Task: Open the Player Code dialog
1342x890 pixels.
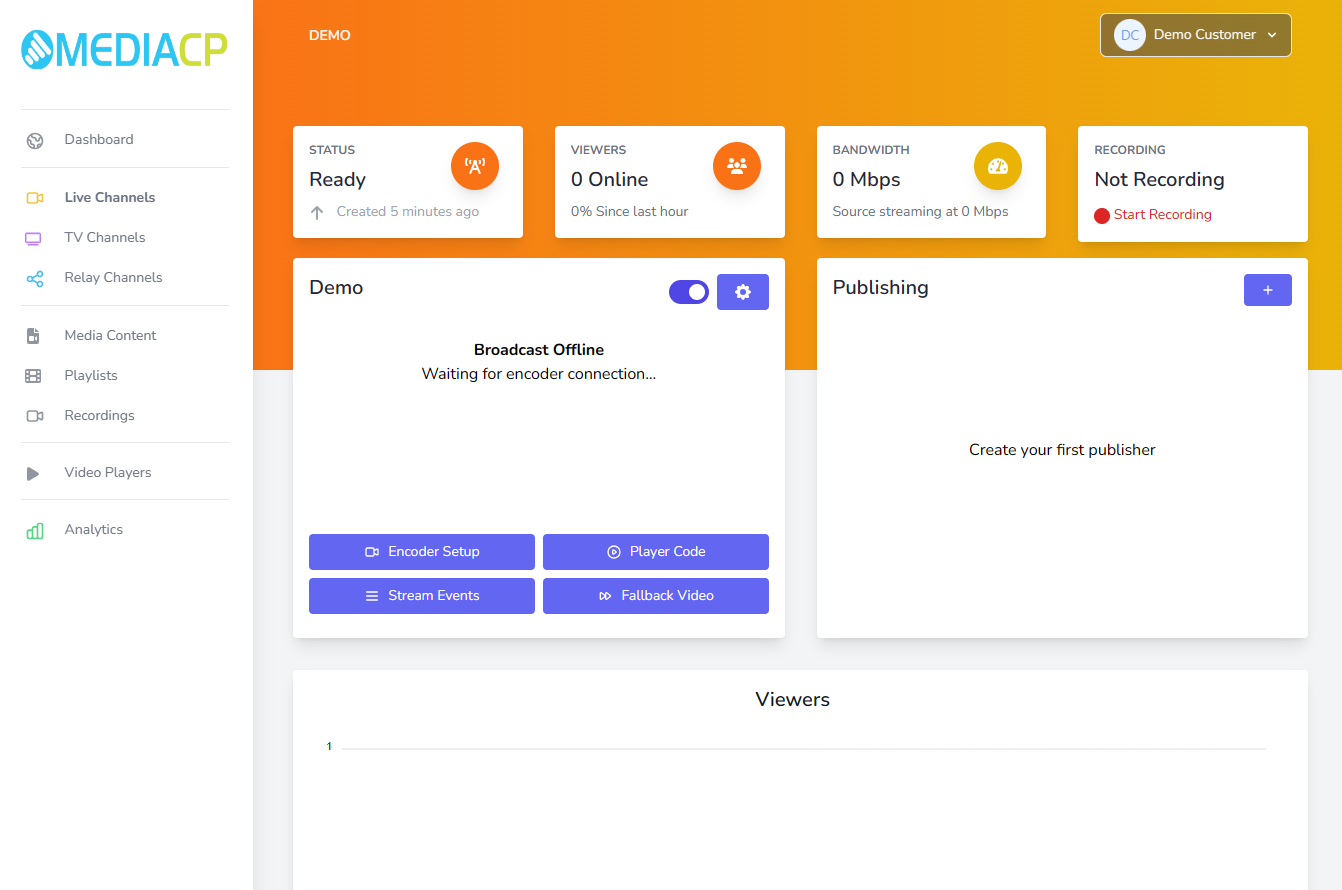Action: 655,551
